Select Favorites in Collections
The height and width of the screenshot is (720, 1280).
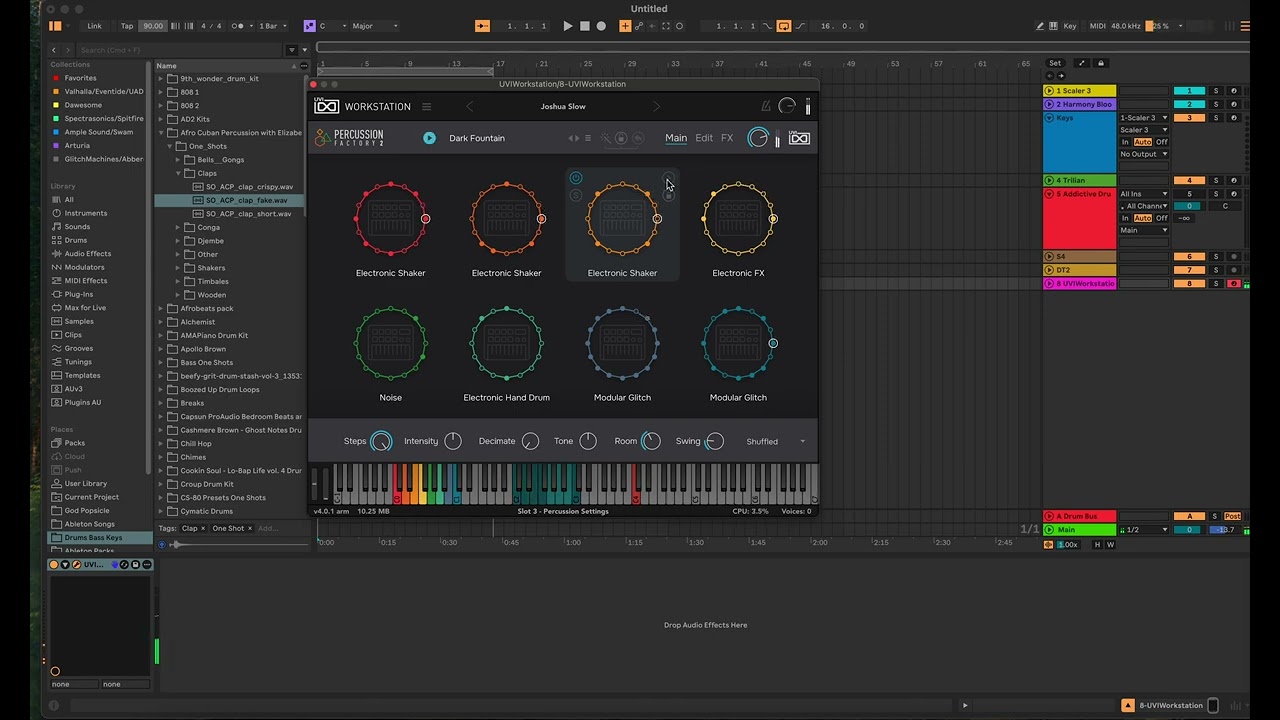80,78
